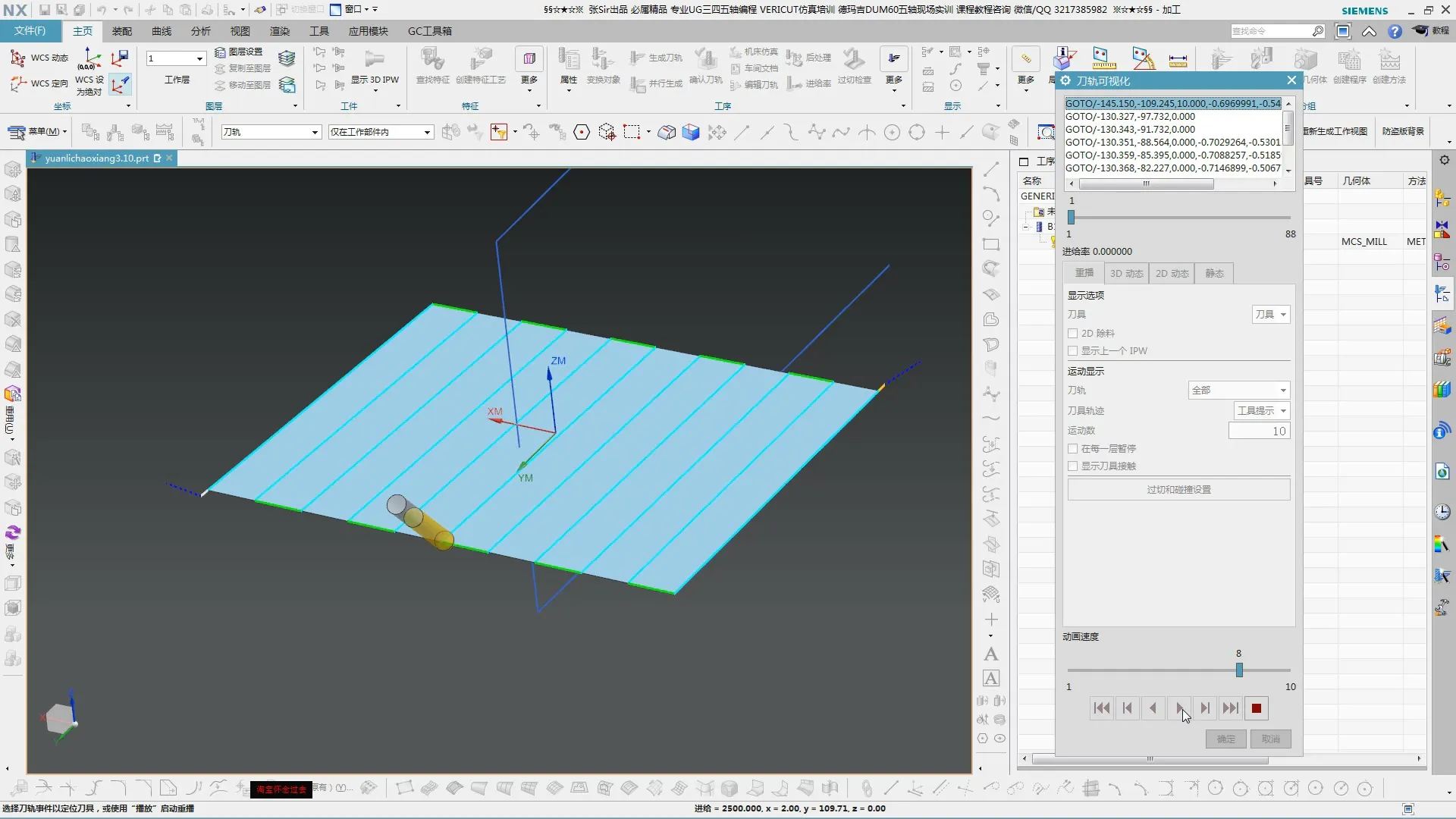Open the Analysis ribbon tab

(x=200, y=31)
